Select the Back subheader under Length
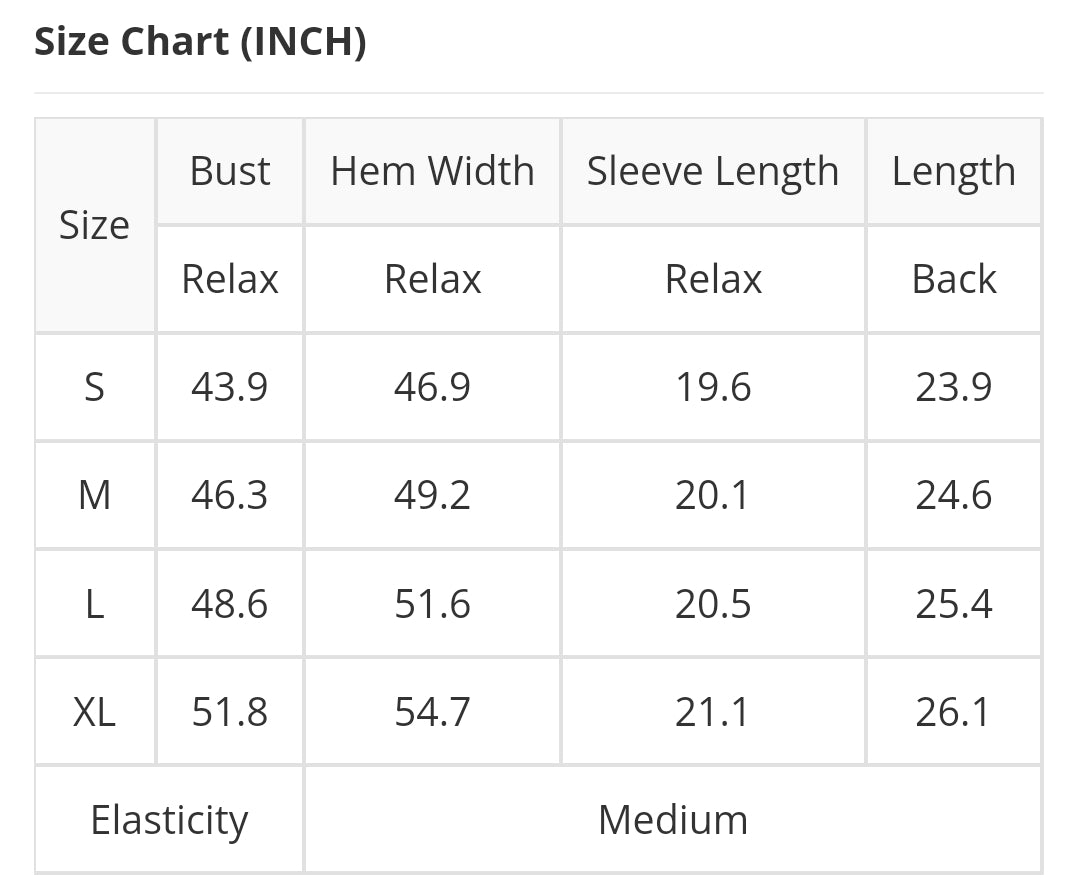The image size is (1080, 894). pyautogui.click(x=954, y=279)
